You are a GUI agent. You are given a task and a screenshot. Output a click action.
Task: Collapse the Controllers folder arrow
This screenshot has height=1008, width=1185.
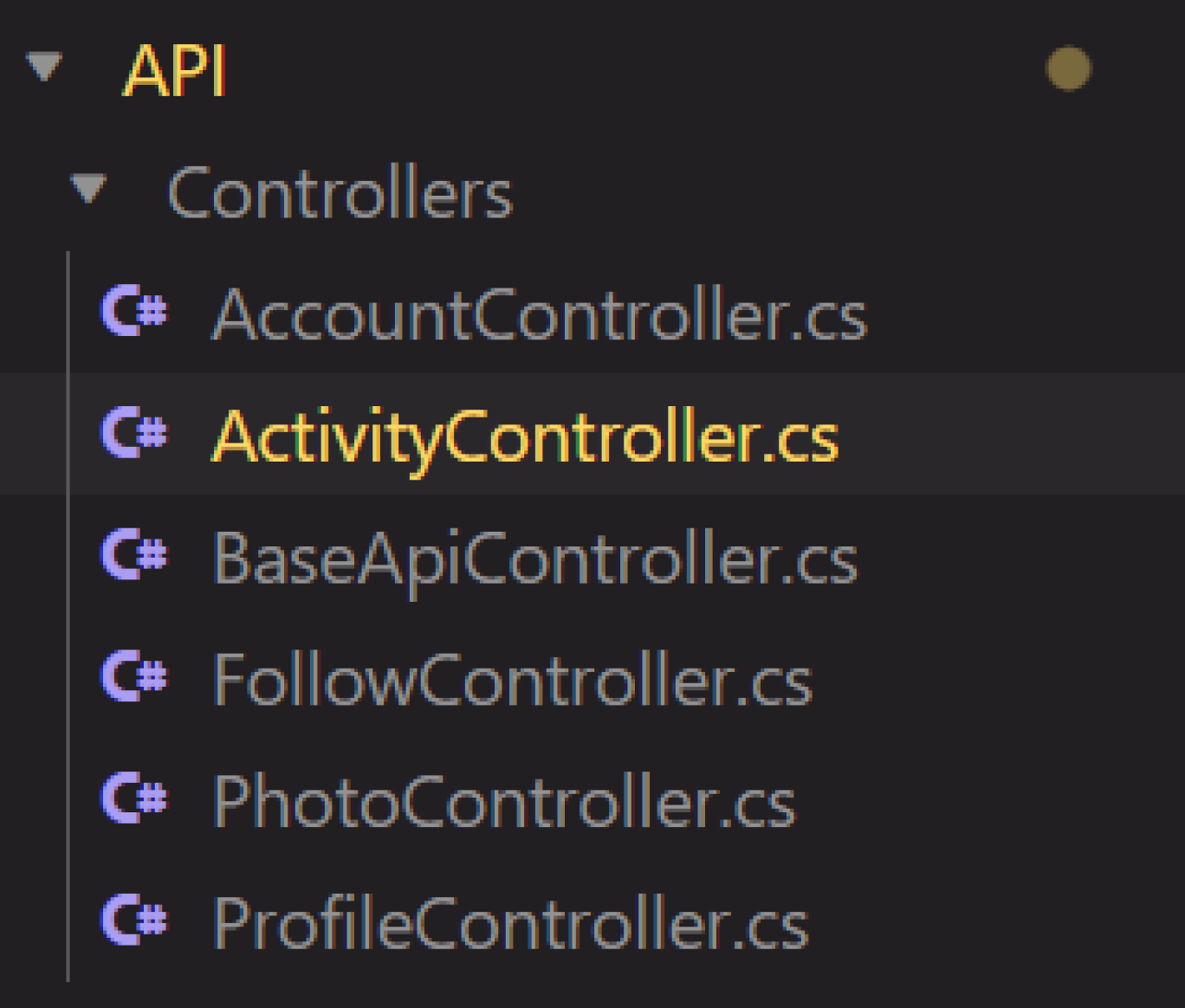point(88,189)
